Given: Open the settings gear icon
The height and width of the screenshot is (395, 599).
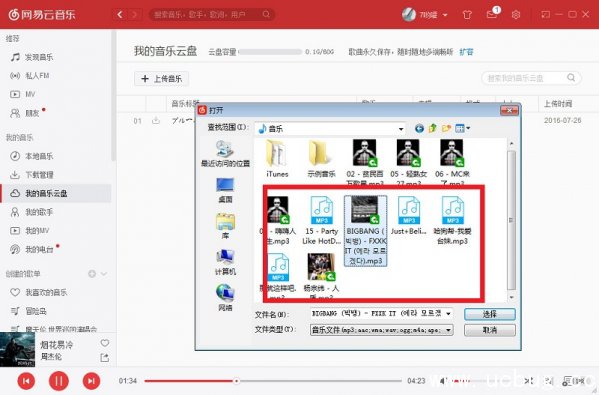Looking at the screenshot, I should (516, 15).
